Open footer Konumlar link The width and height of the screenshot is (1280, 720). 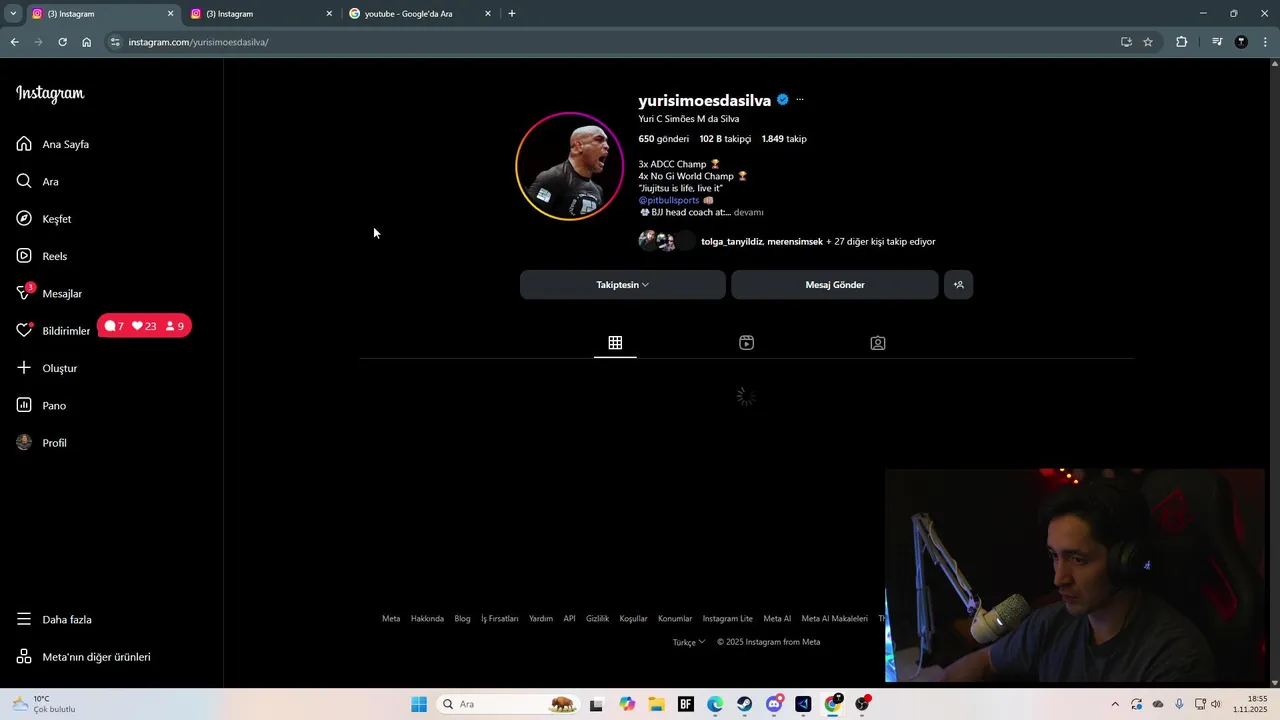pos(675,619)
